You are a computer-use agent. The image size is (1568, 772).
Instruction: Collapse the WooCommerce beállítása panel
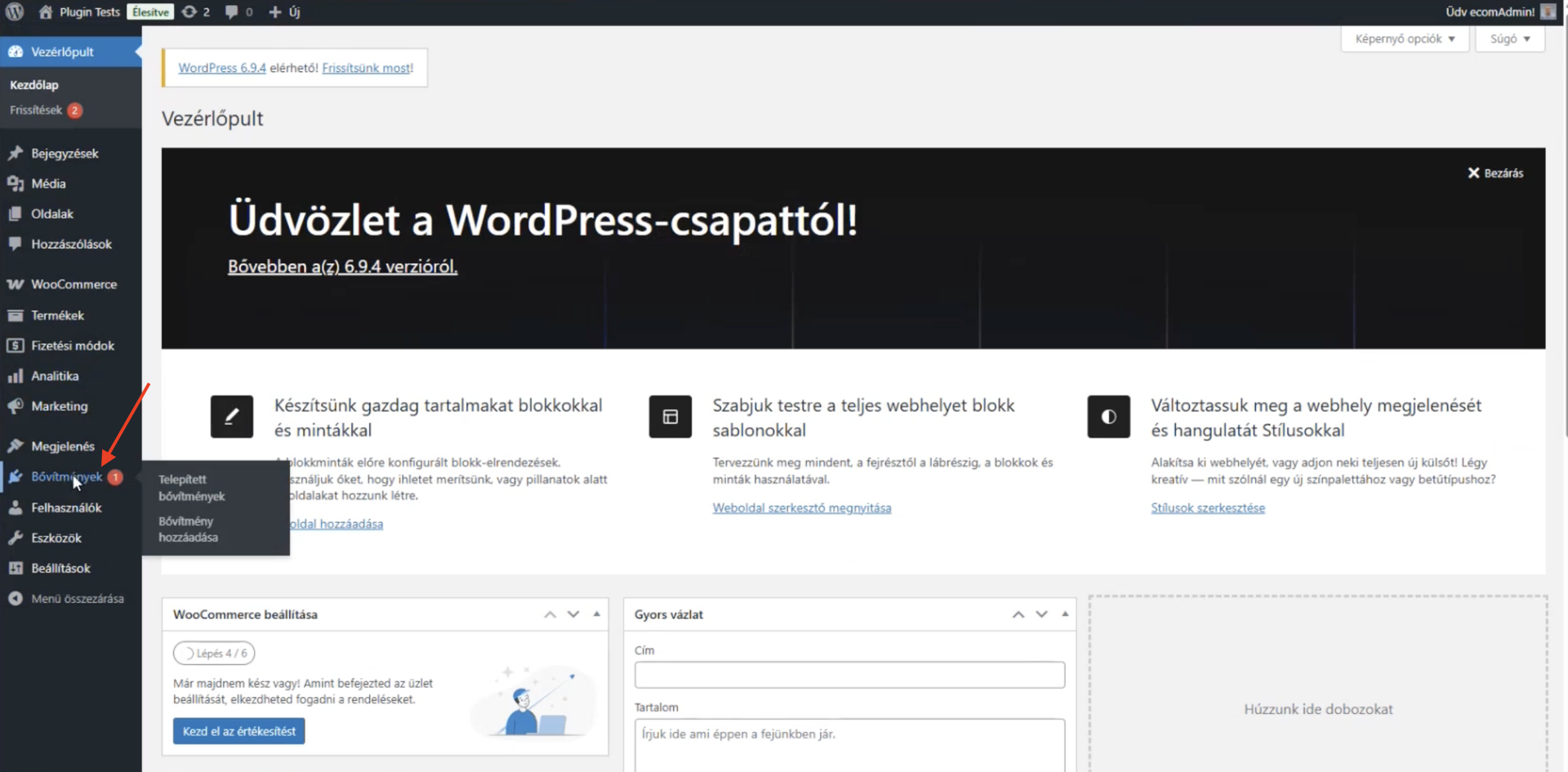tap(597, 614)
